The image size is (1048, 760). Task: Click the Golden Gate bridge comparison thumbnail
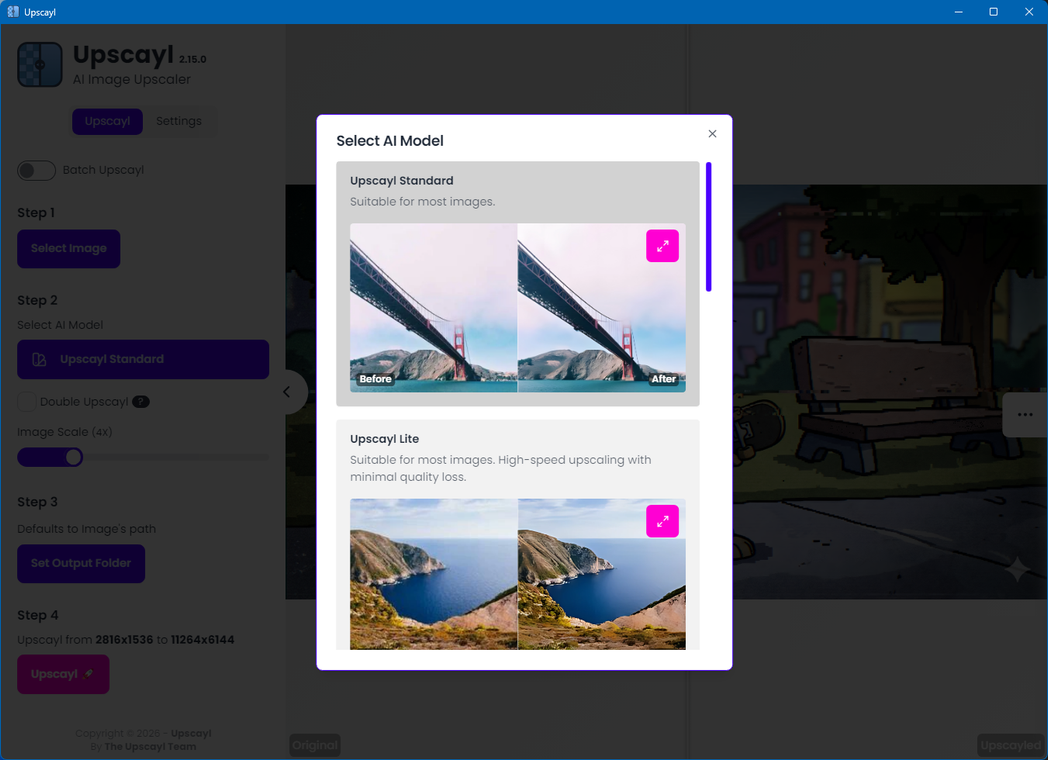pos(518,307)
